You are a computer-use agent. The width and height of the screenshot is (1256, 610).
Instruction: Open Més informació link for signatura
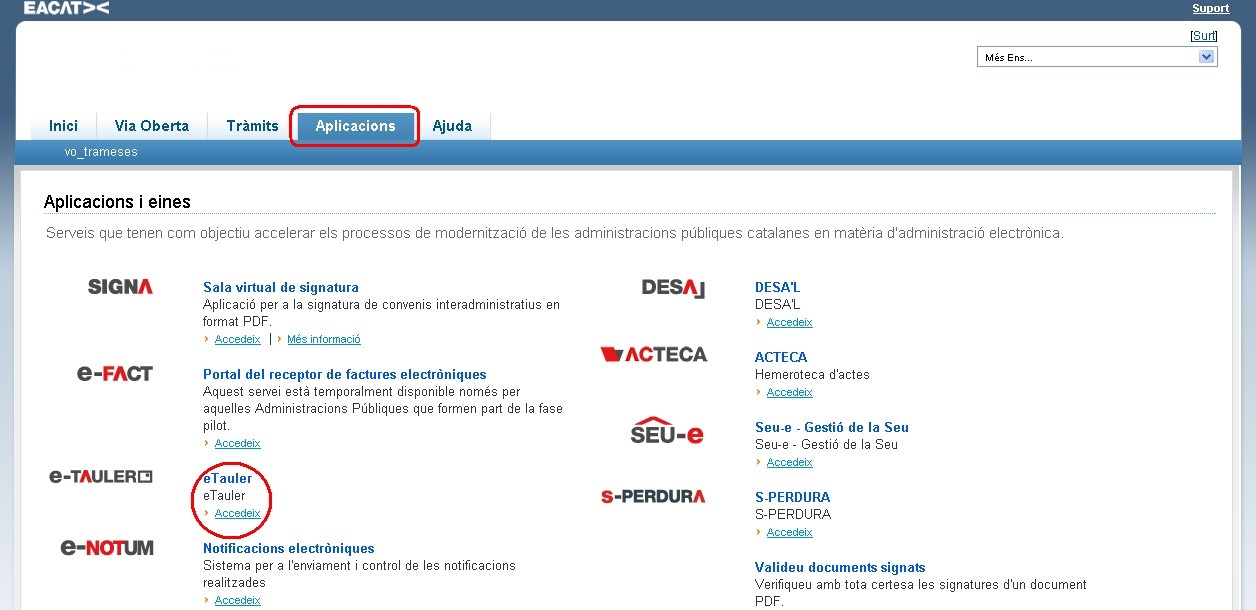point(323,339)
